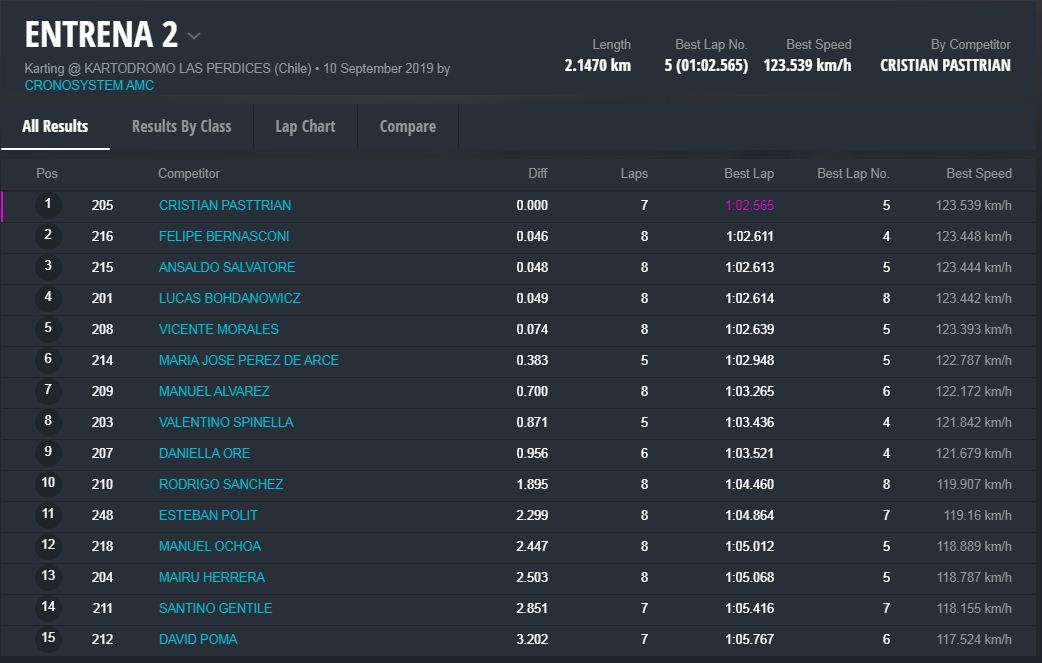Click the position 5 circle badge

[x=48, y=328]
